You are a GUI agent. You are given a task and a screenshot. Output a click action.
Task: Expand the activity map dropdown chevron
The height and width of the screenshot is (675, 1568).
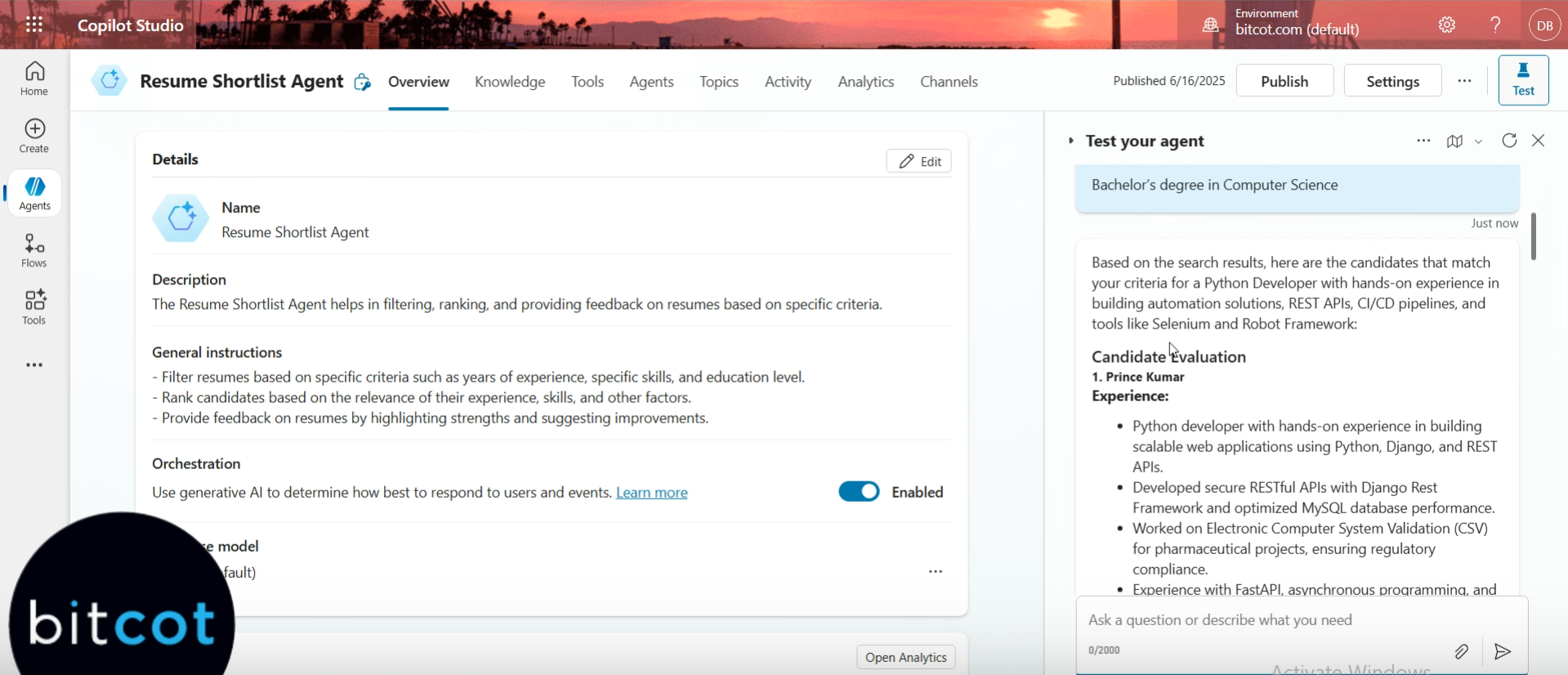(1478, 141)
